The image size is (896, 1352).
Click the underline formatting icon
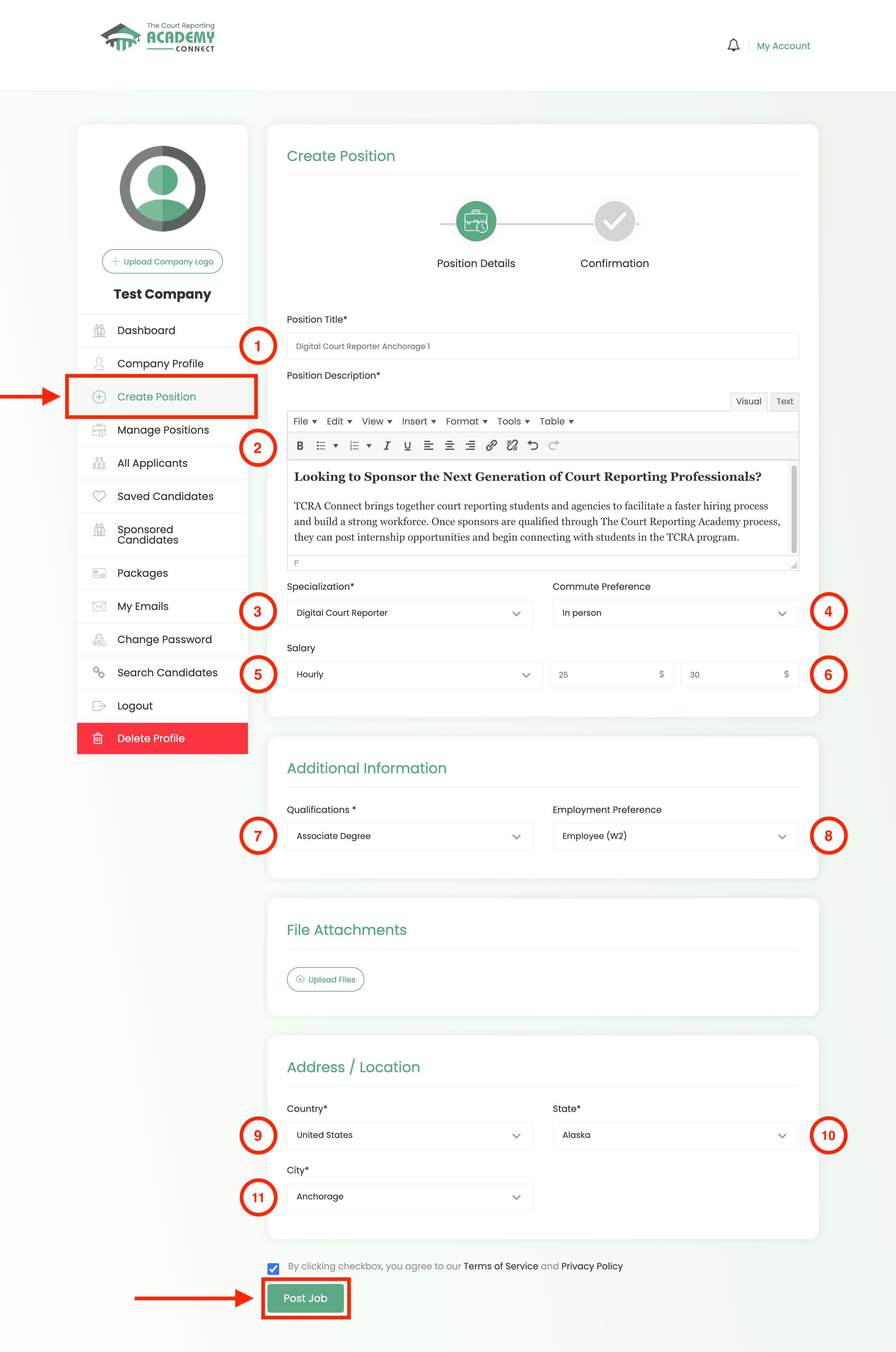(407, 446)
